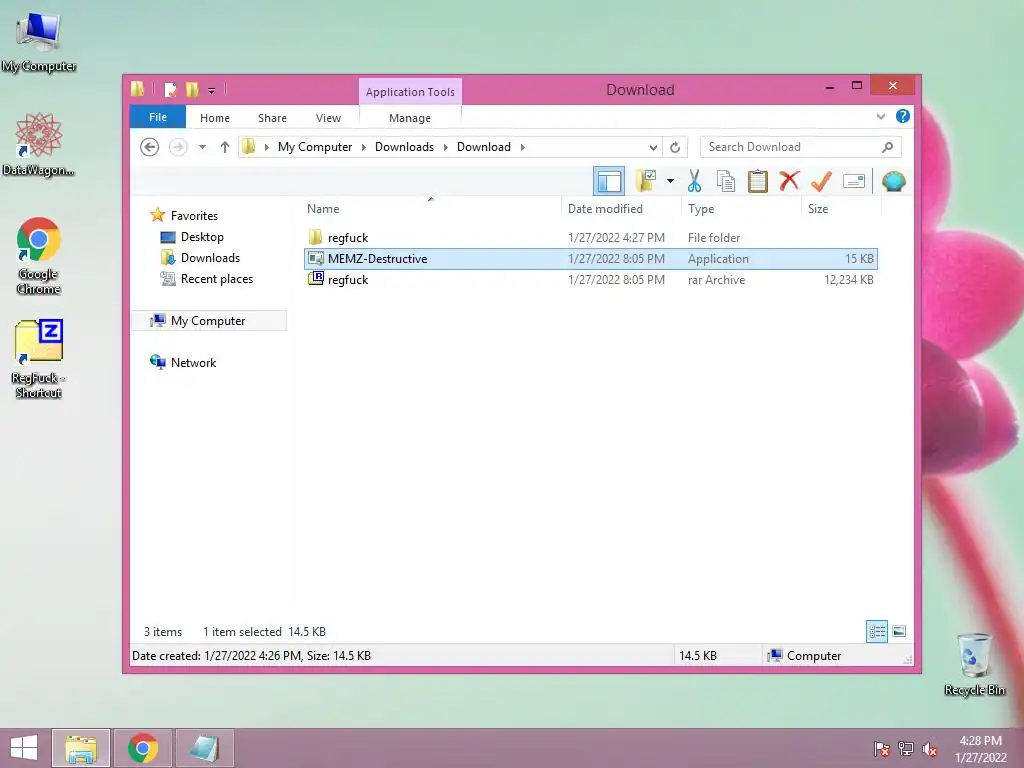Click the quick access Properties icon in title bar
Screen dimensions: 1024x768
pyautogui.click(x=170, y=89)
